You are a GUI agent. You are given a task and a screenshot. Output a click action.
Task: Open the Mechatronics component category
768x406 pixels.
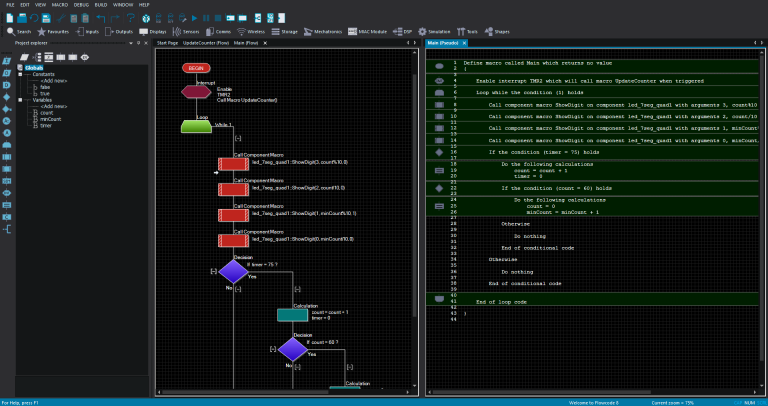[322, 31]
